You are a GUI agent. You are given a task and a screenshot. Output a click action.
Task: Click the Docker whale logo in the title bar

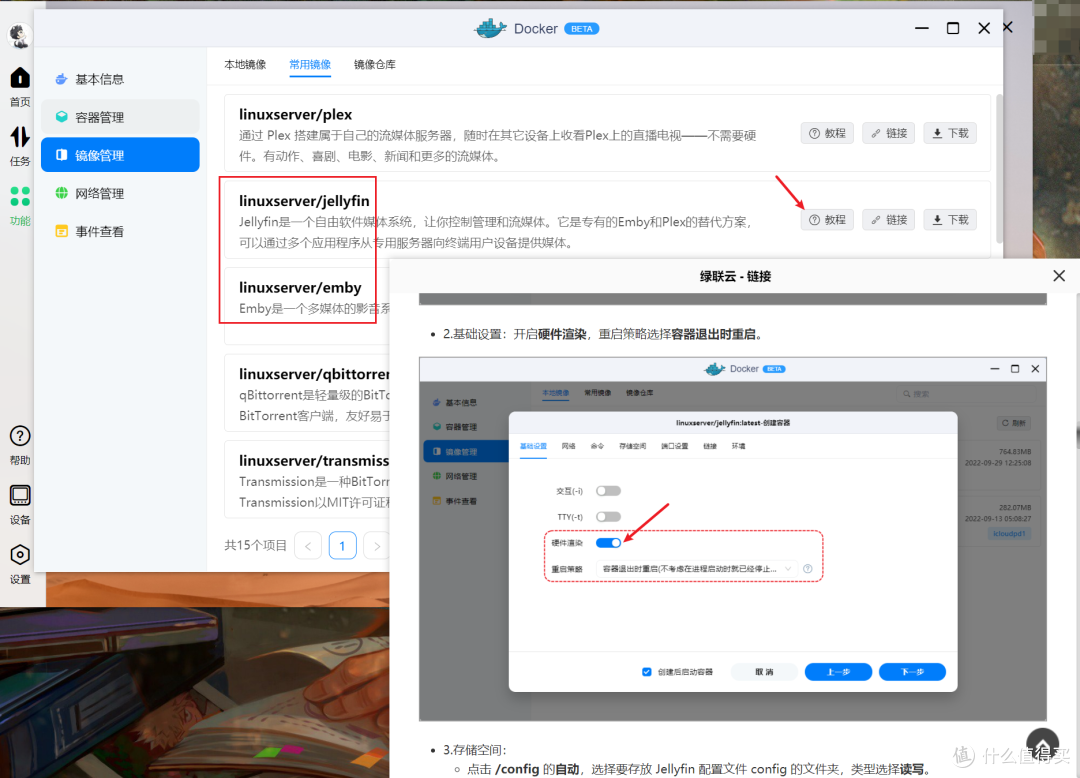click(x=490, y=28)
